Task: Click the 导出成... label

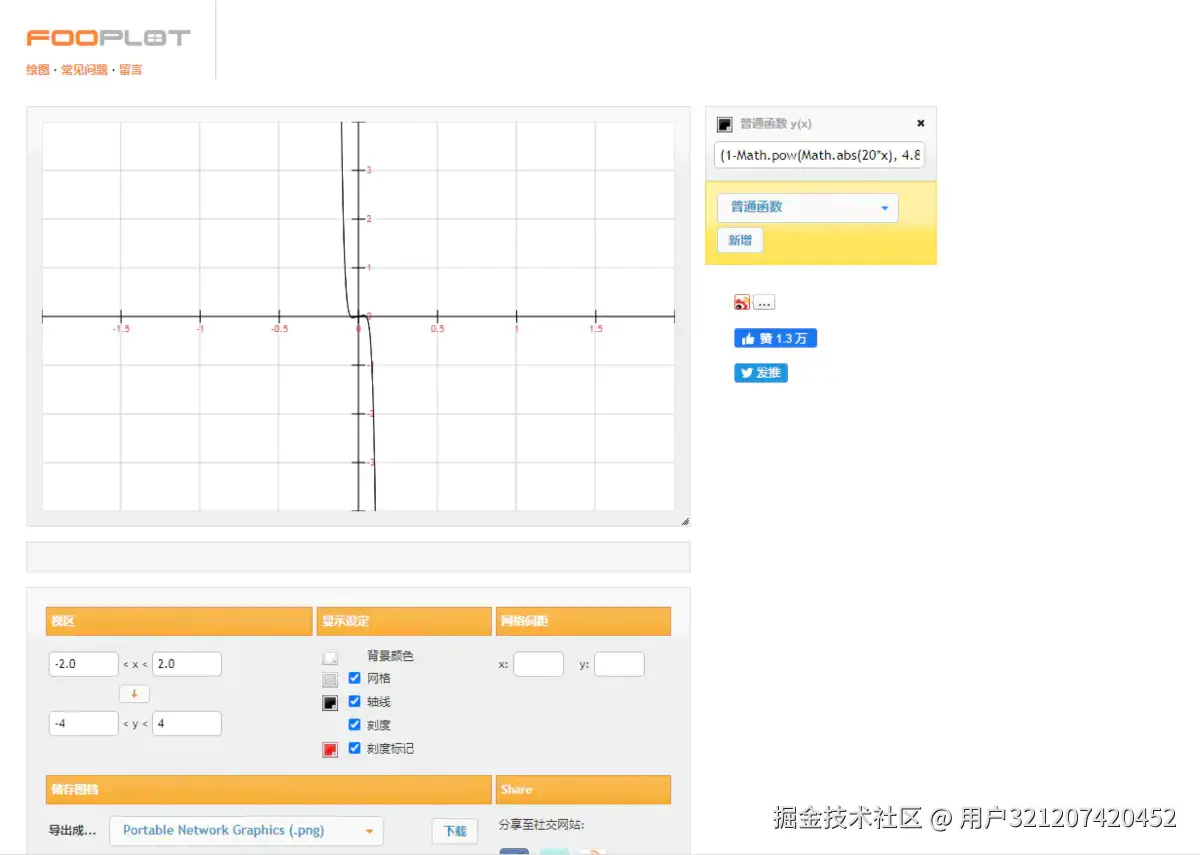Action: 73,830
